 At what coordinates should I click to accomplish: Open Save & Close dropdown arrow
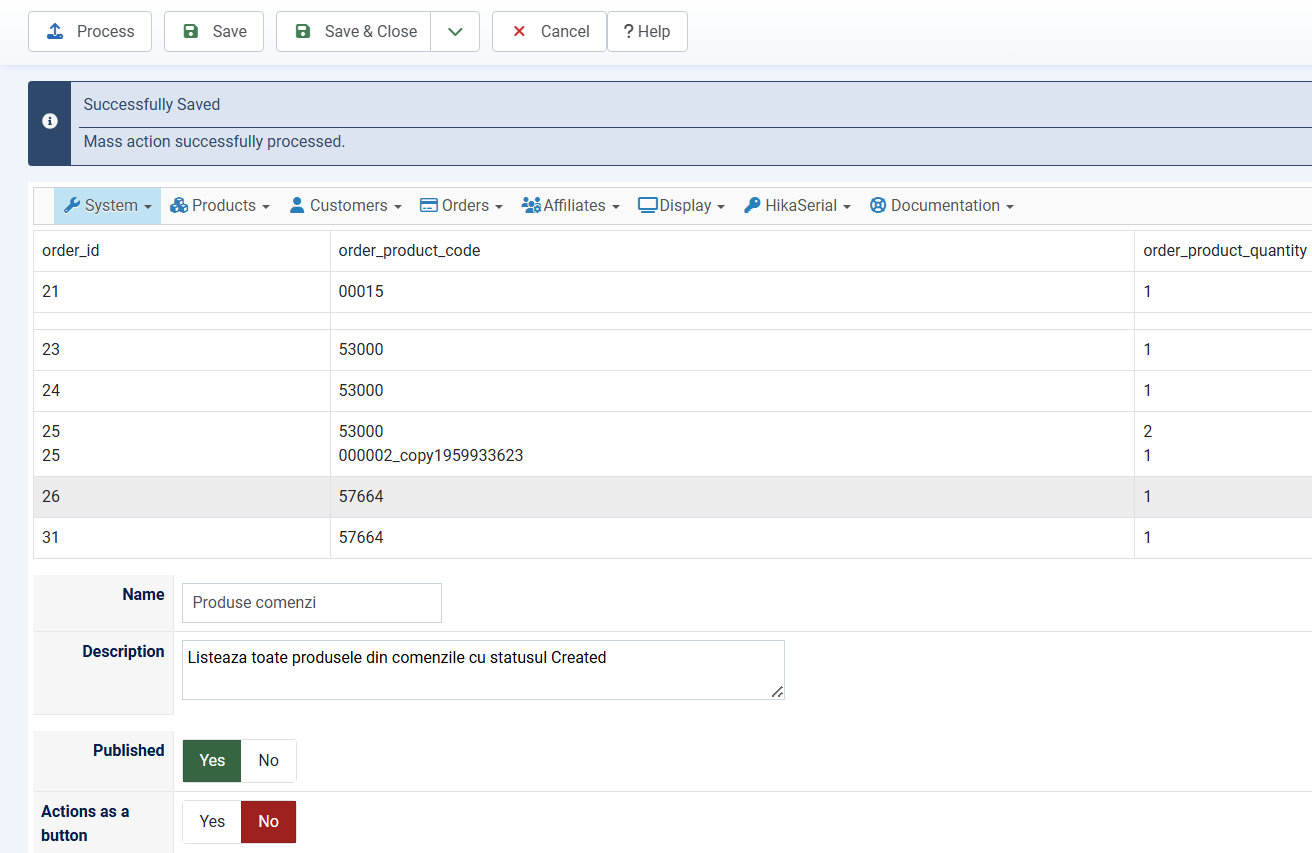coord(455,32)
